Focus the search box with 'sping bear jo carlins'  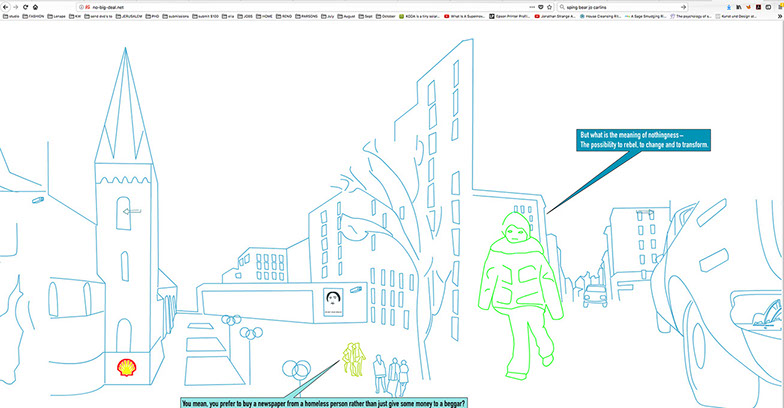click(620, 6)
